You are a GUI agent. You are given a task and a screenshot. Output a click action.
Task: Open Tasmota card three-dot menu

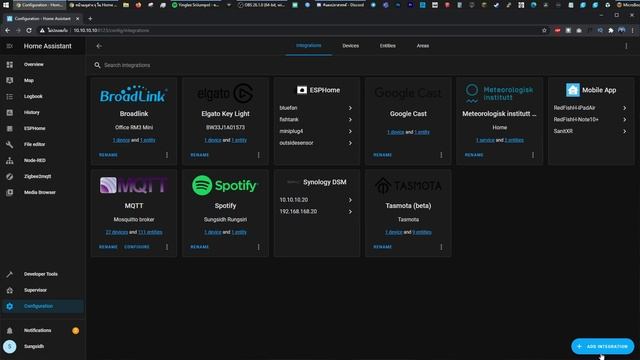pyautogui.click(x=441, y=247)
